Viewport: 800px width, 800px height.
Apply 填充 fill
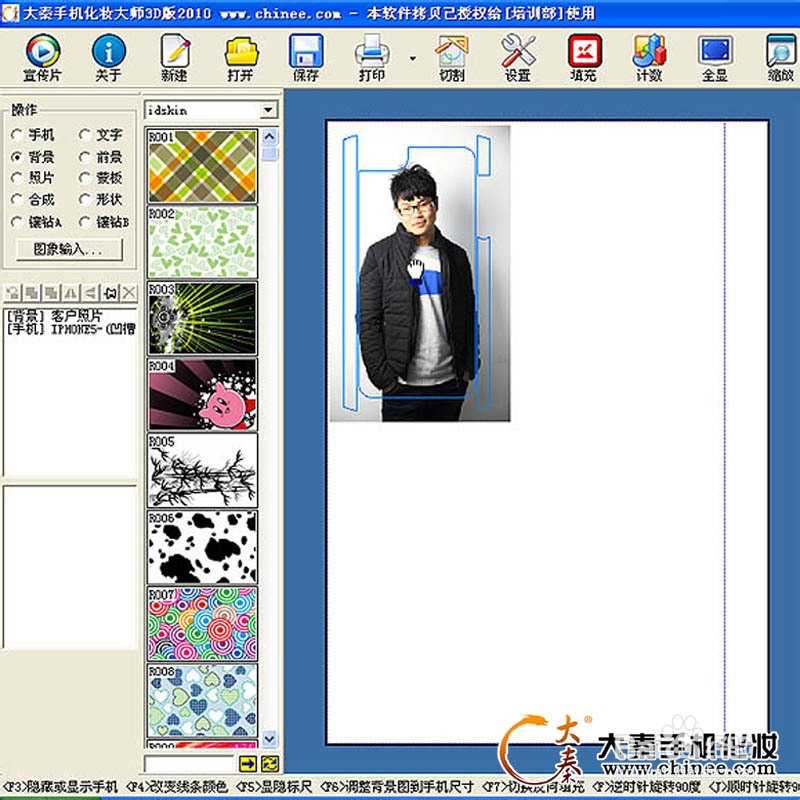coord(584,58)
